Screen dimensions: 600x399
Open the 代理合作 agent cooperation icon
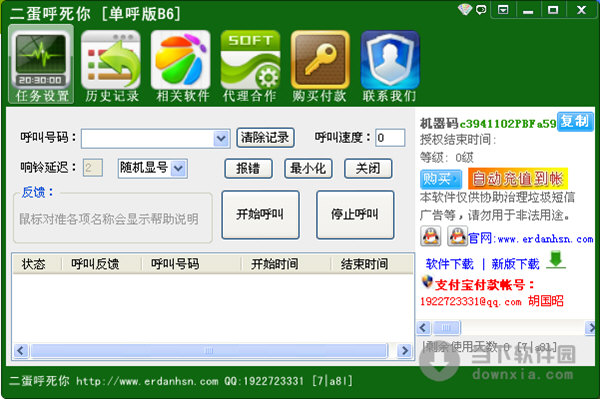250,66
